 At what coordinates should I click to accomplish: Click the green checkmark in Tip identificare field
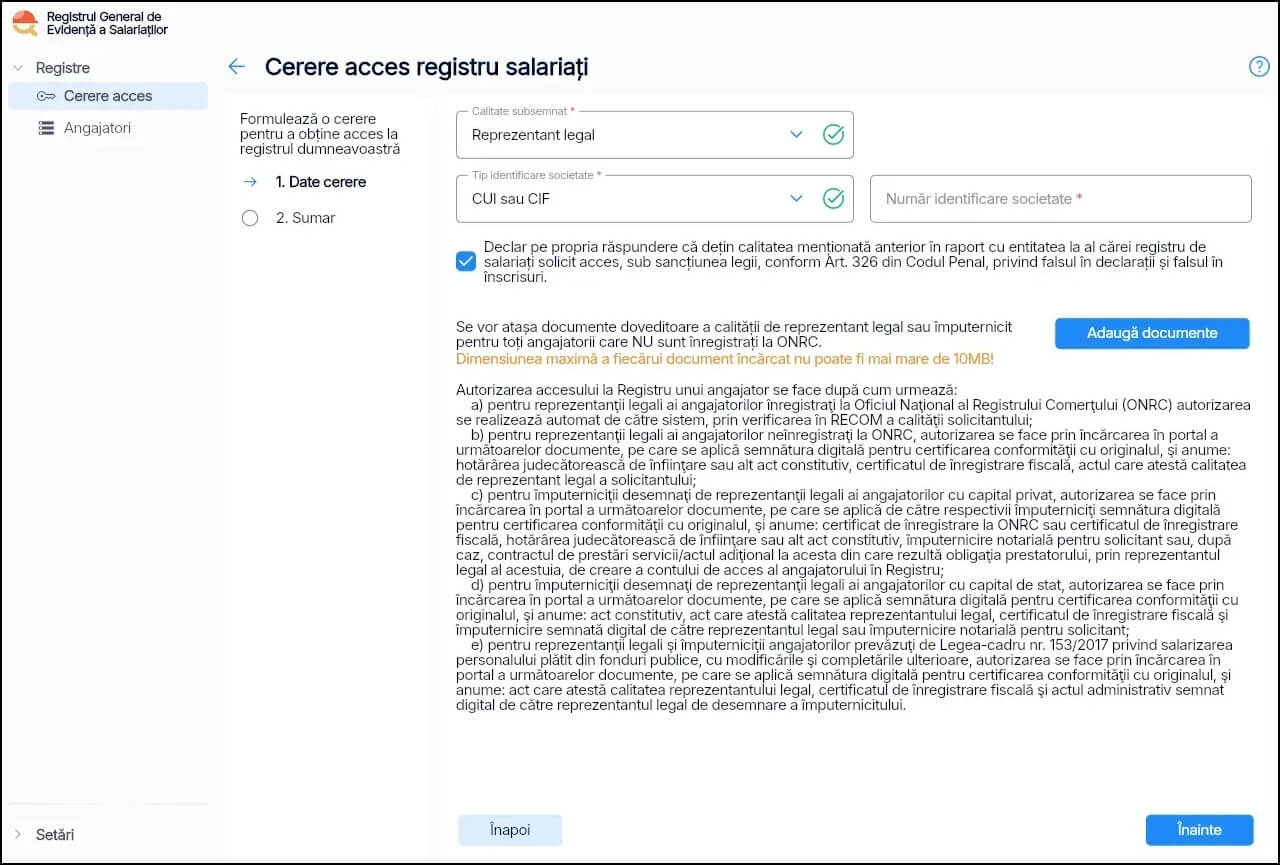click(x=833, y=198)
